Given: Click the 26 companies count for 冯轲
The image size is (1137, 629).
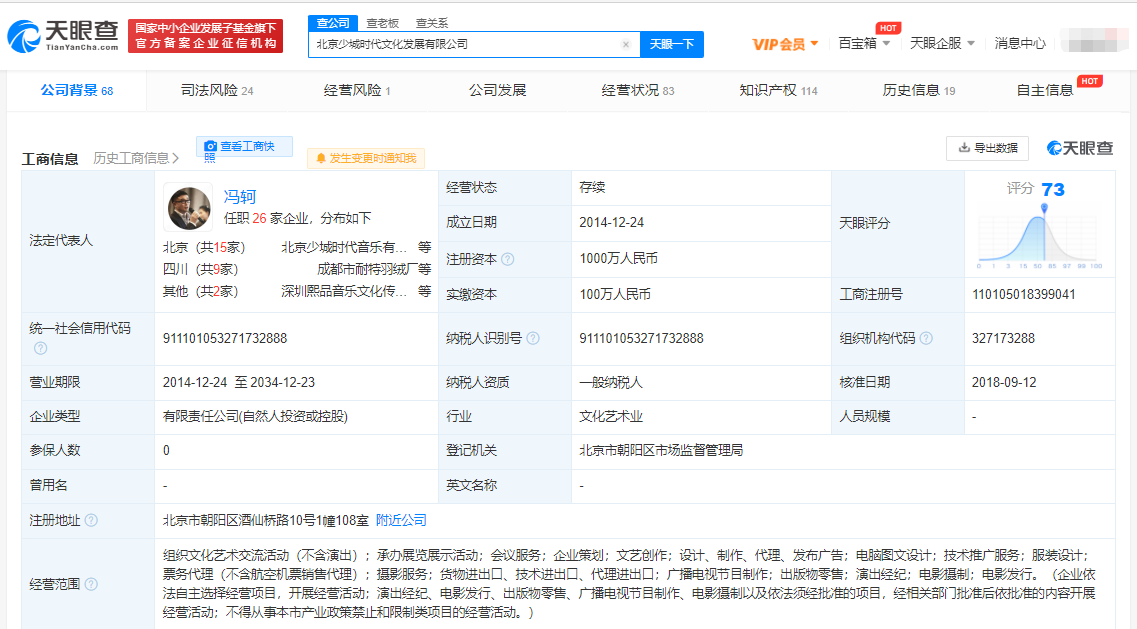Looking at the screenshot, I should (260, 218).
